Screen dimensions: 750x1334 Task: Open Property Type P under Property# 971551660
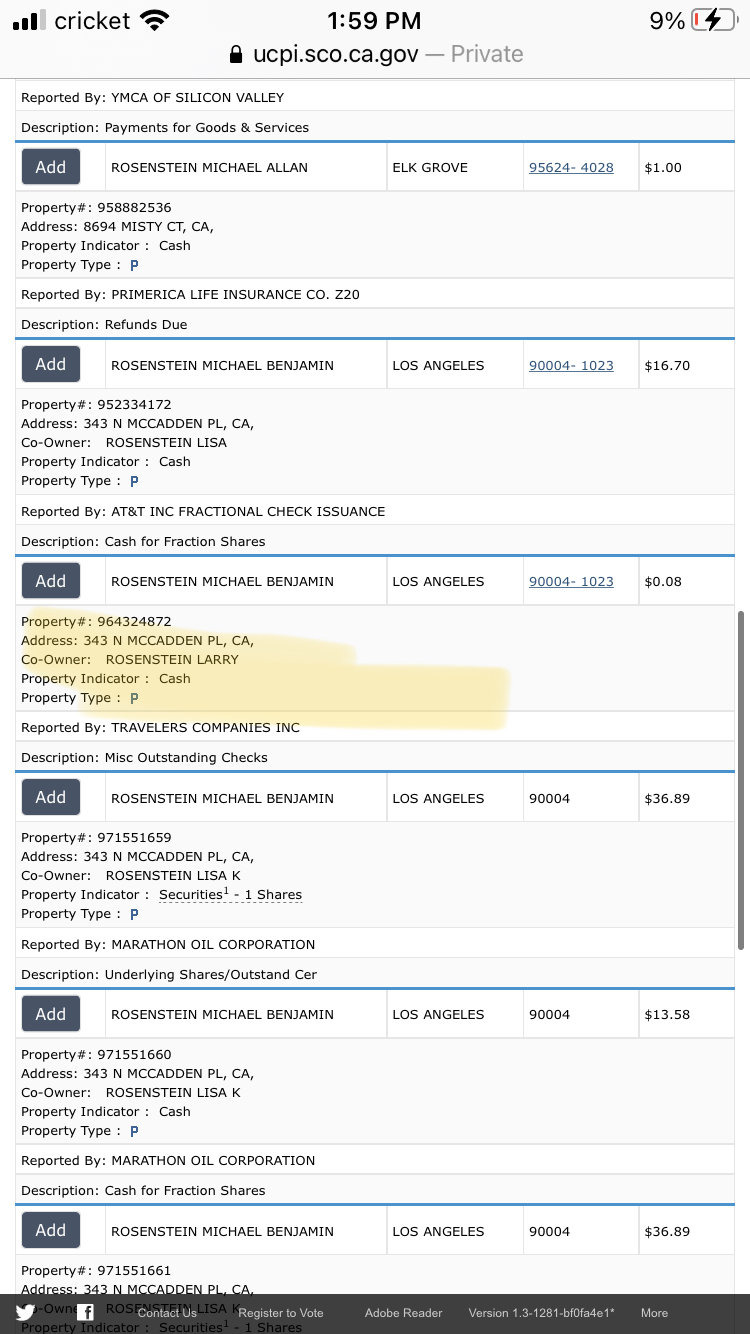click(134, 1131)
